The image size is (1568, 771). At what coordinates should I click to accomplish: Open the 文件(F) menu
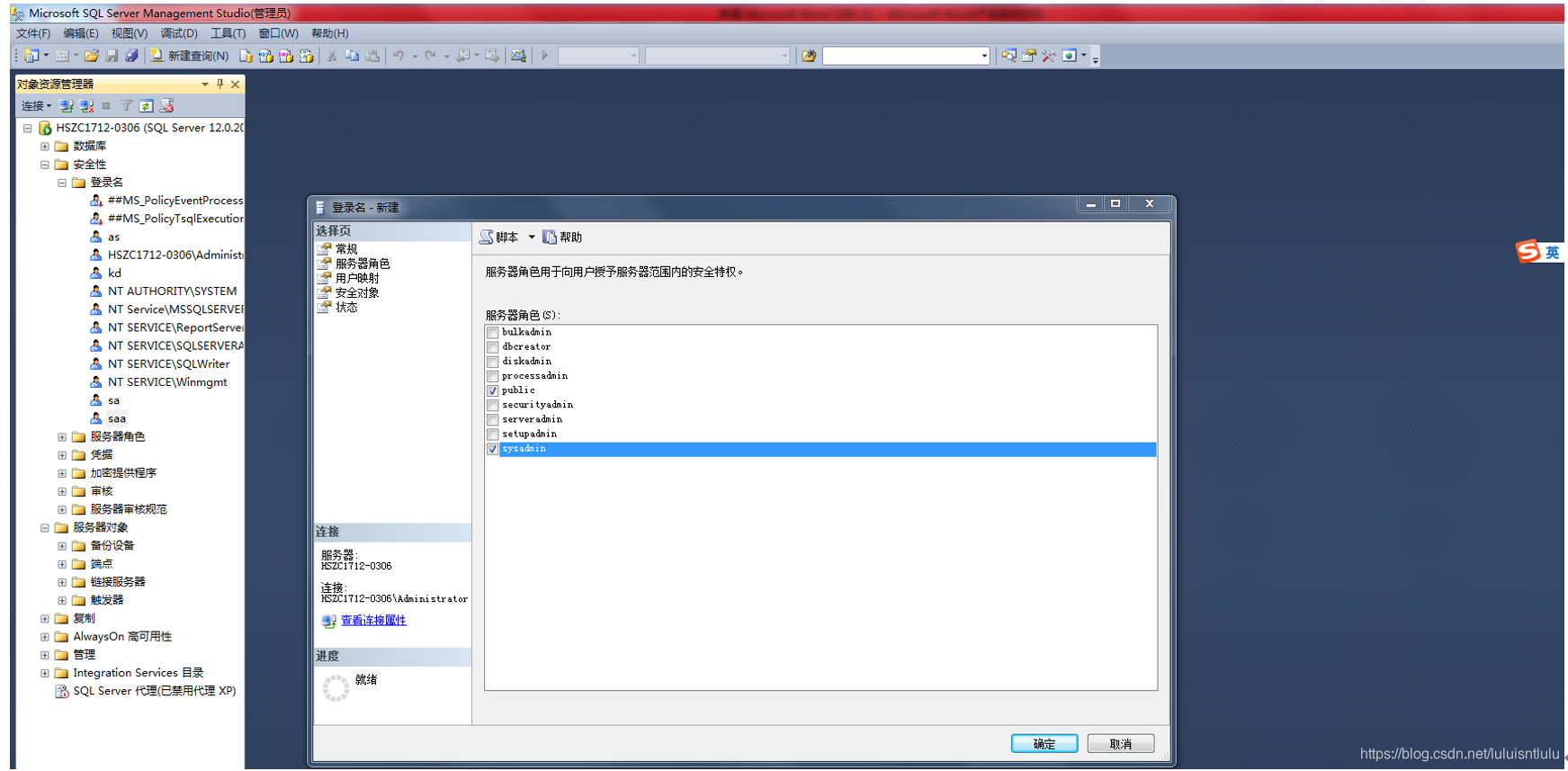click(x=33, y=33)
